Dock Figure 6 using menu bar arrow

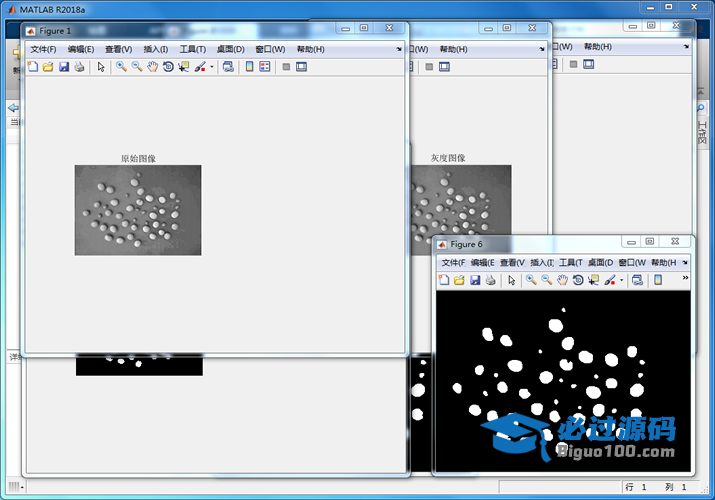pos(685,263)
